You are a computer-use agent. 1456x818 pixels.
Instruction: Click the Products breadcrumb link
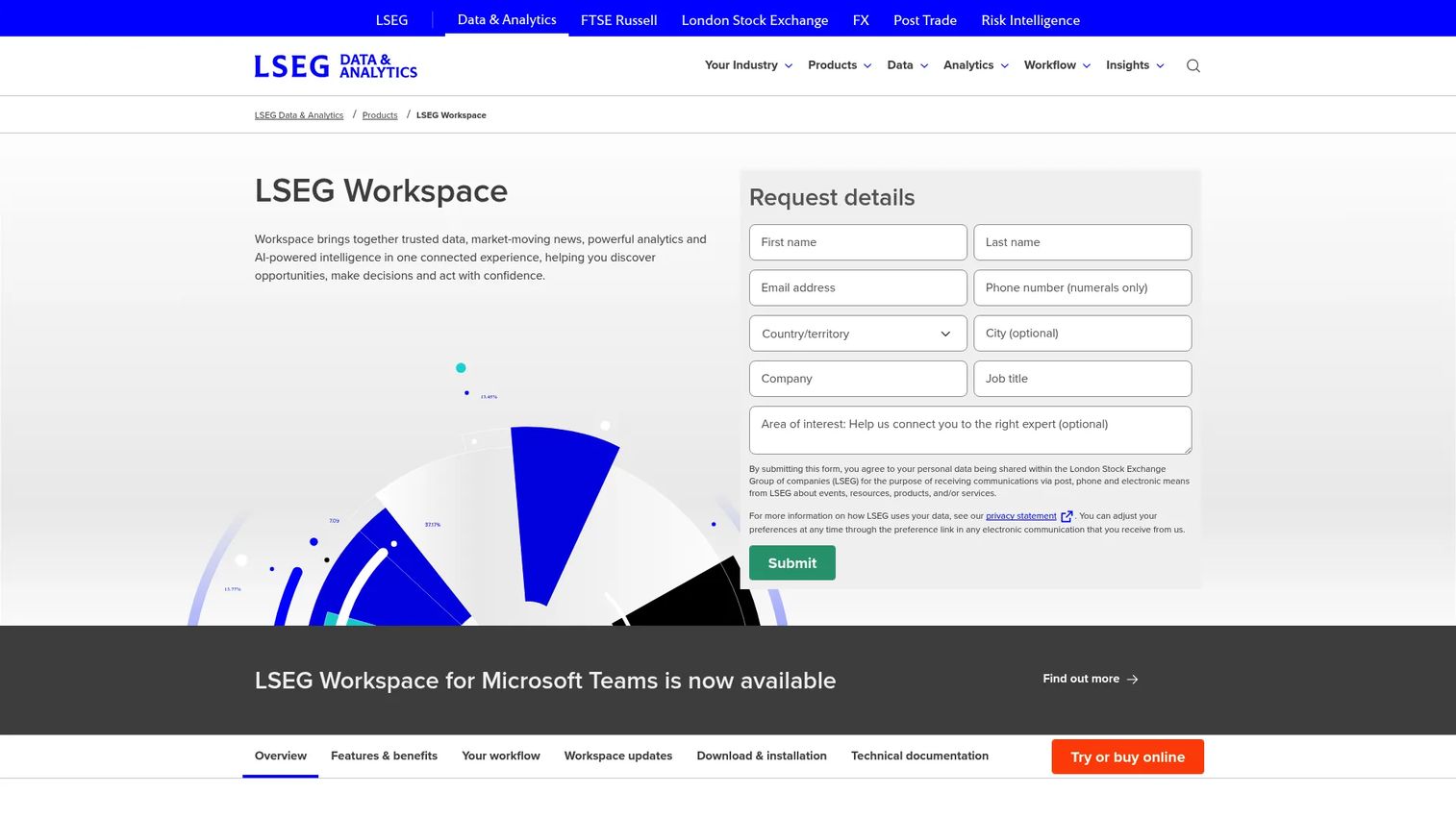[380, 115]
